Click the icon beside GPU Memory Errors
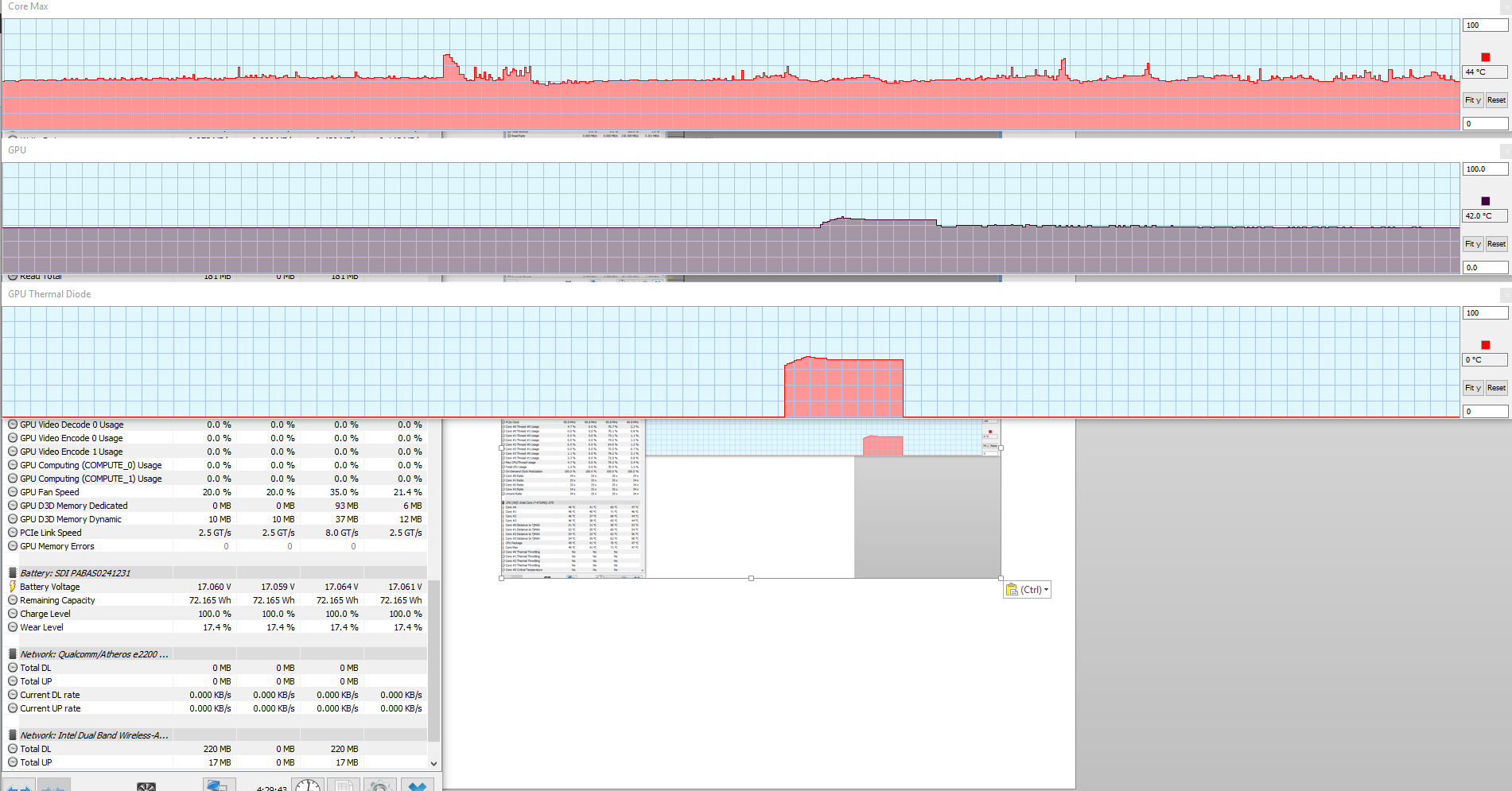 coord(13,546)
